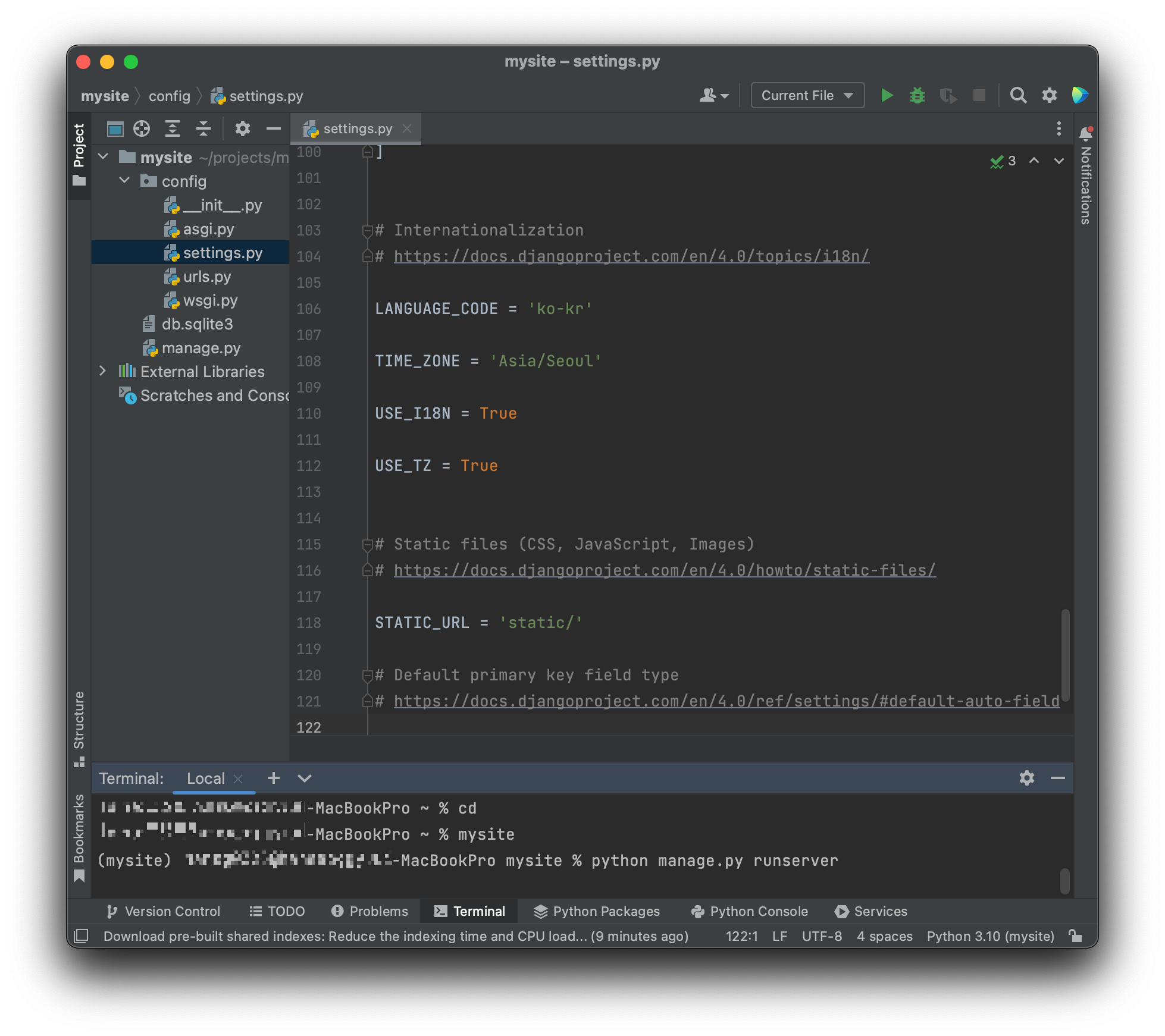Open the Notifications bell icon
This screenshot has width=1165, height=1036.
pos(1085,134)
